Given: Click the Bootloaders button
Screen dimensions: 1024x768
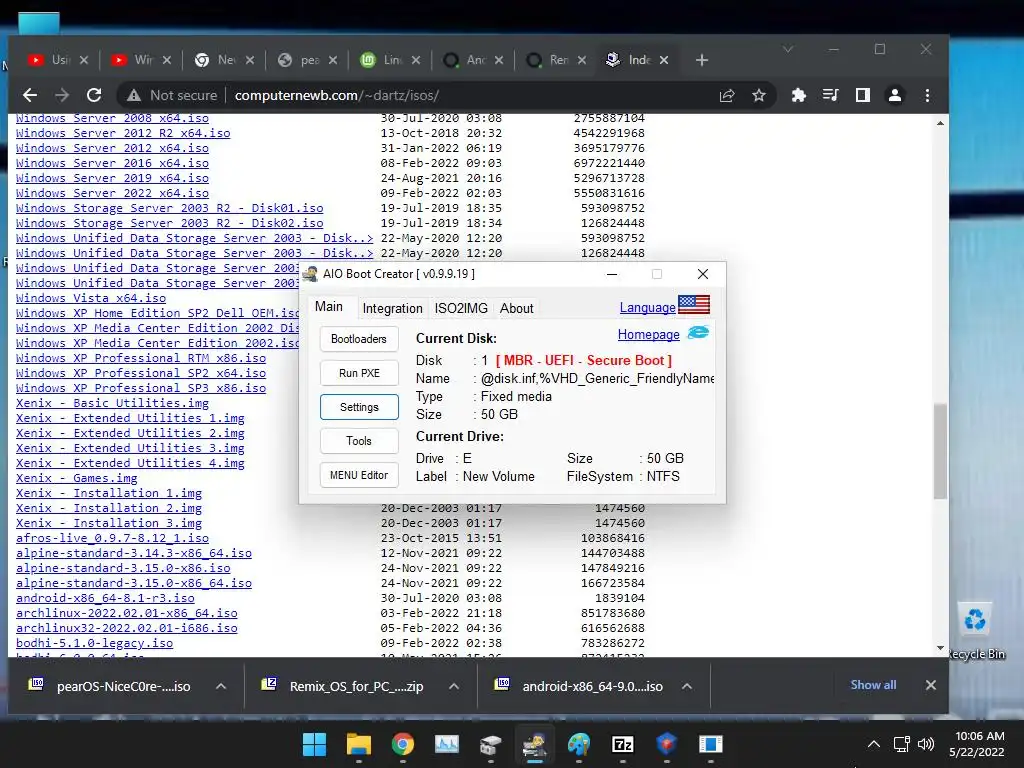Looking at the screenshot, I should pos(359,339).
